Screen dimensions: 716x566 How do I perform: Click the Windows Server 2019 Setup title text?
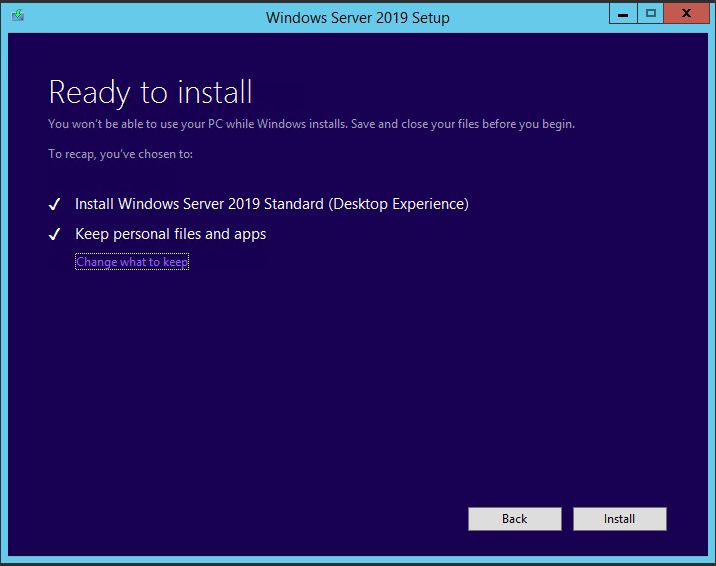357,18
